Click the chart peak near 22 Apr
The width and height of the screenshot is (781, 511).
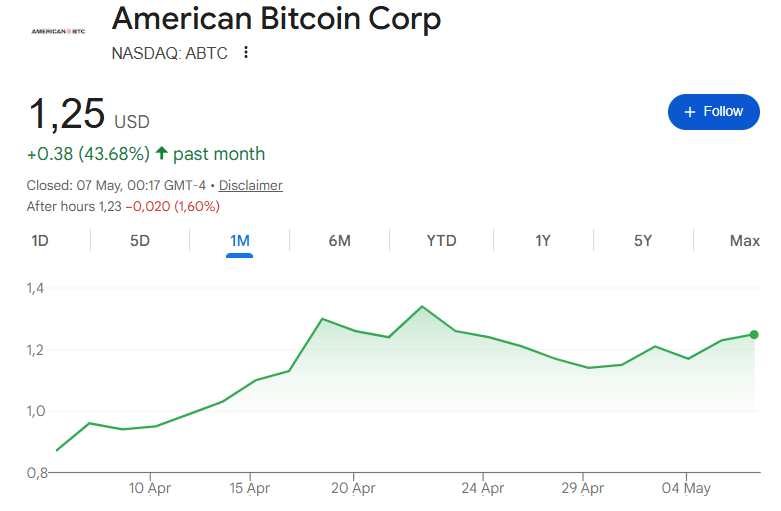point(422,306)
